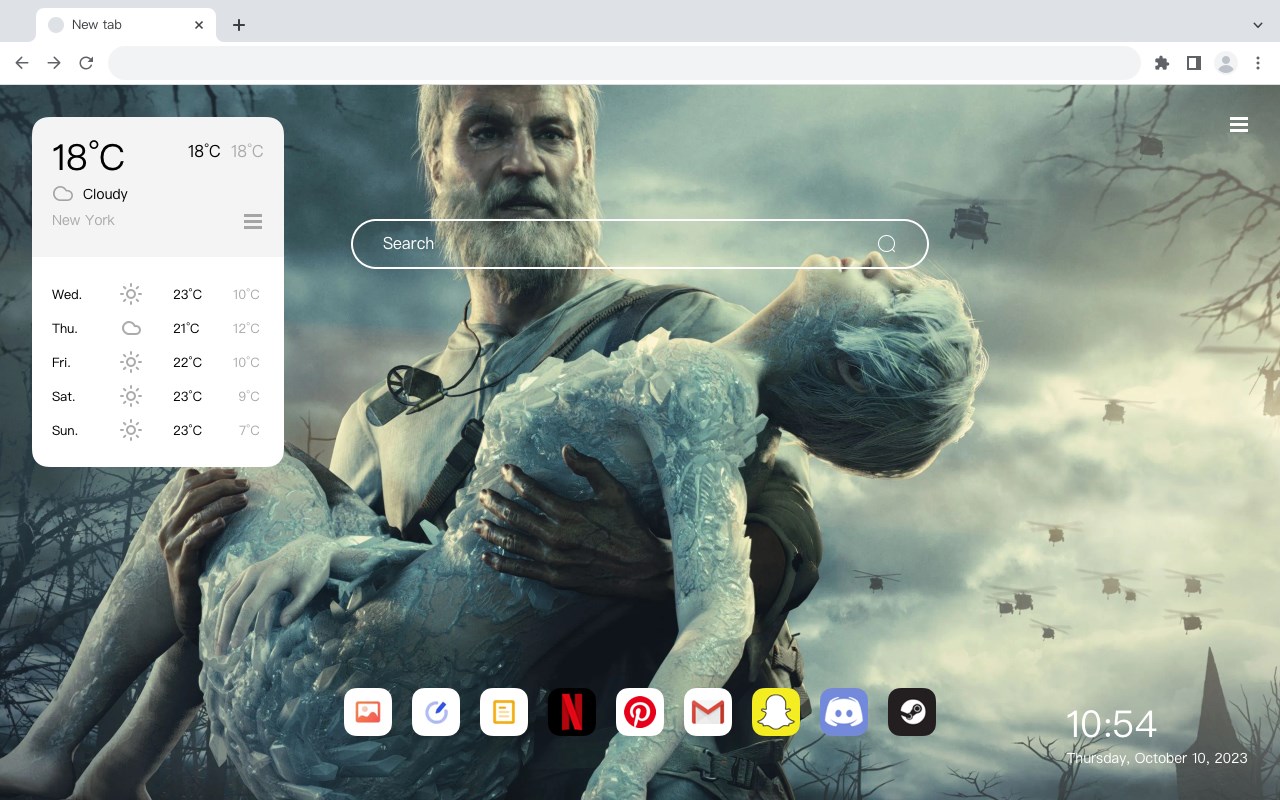The height and width of the screenshot is (800, 1280).
Task: Launch the Netflix shortcut
Action: 572,712
